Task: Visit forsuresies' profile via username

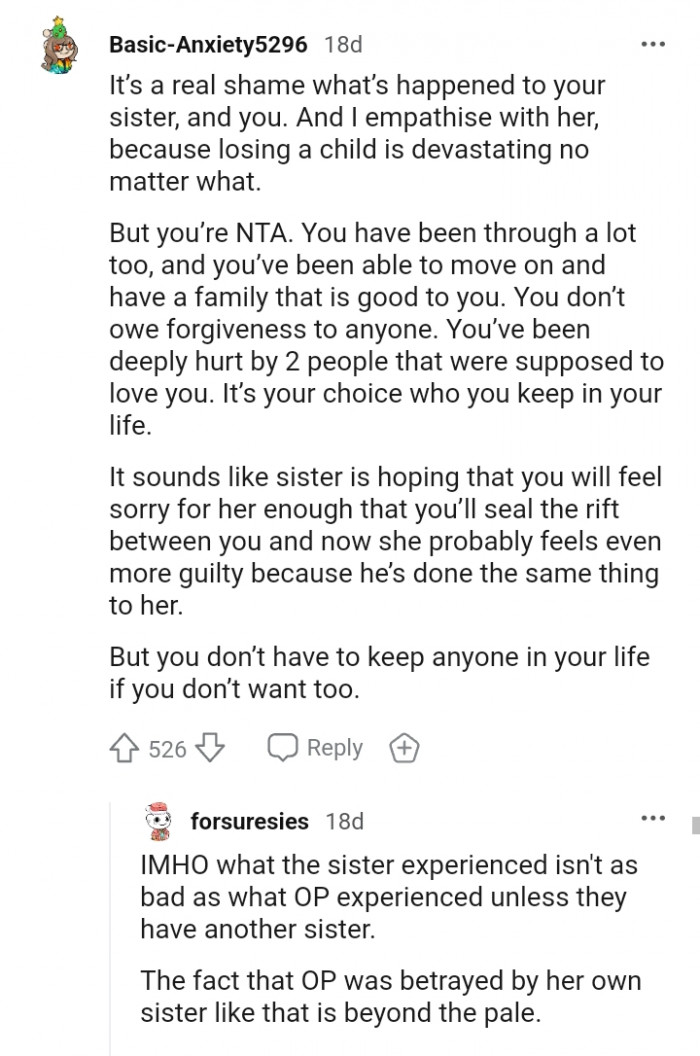Action: (x=249, y=821)
